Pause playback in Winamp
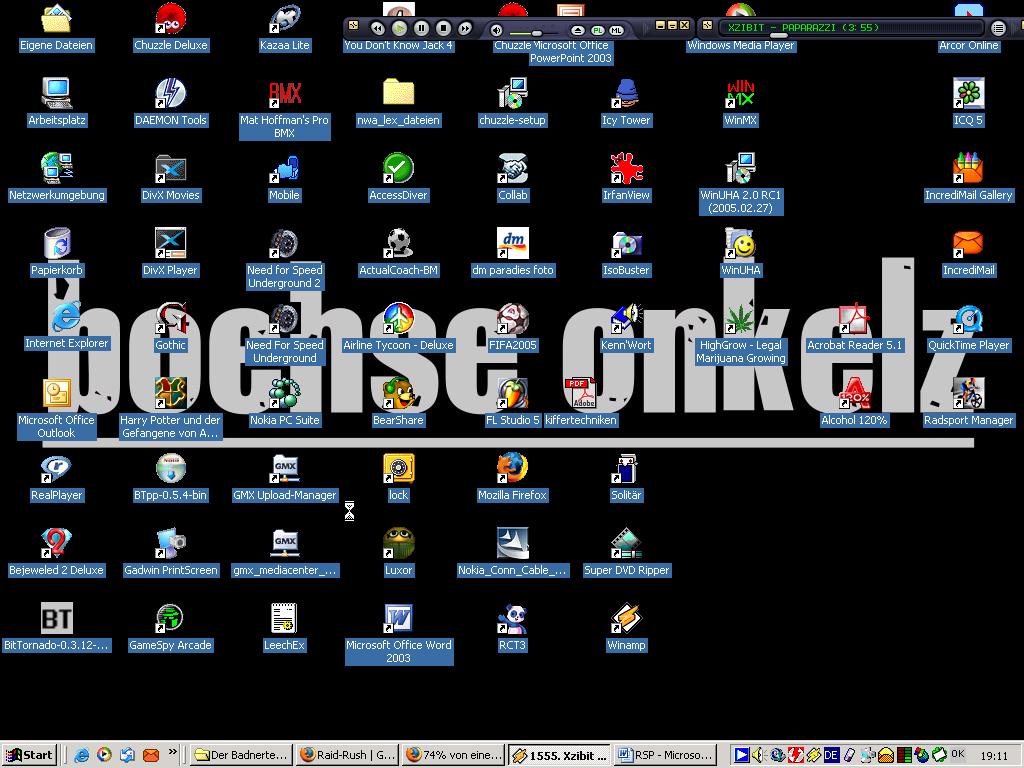1024x768 pixels. [422, 28]
